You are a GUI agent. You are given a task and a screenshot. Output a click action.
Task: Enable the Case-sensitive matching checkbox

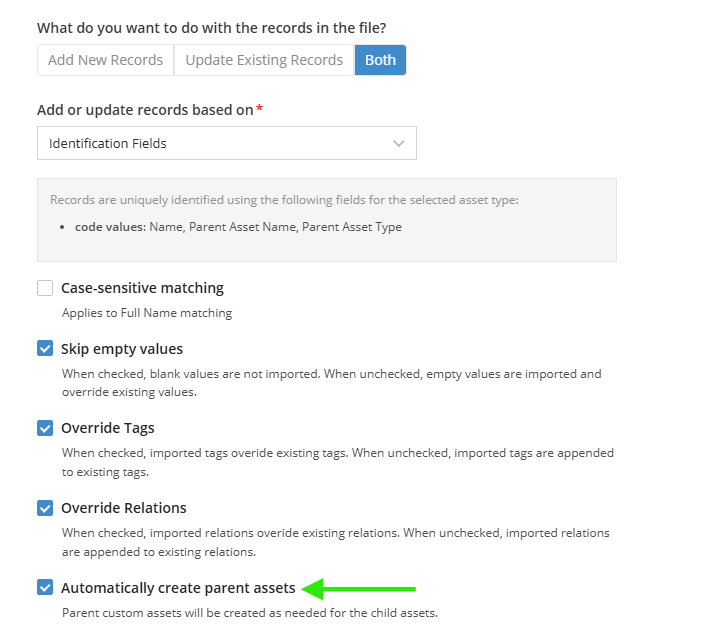click(x=45, y=288)
